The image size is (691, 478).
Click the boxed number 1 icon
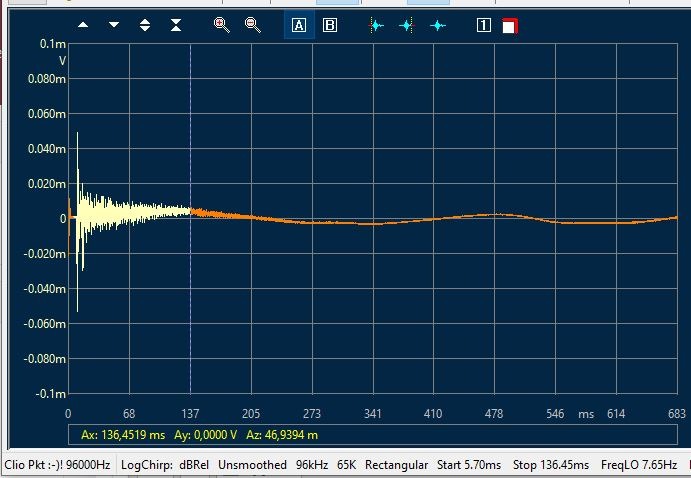[483, 25]
